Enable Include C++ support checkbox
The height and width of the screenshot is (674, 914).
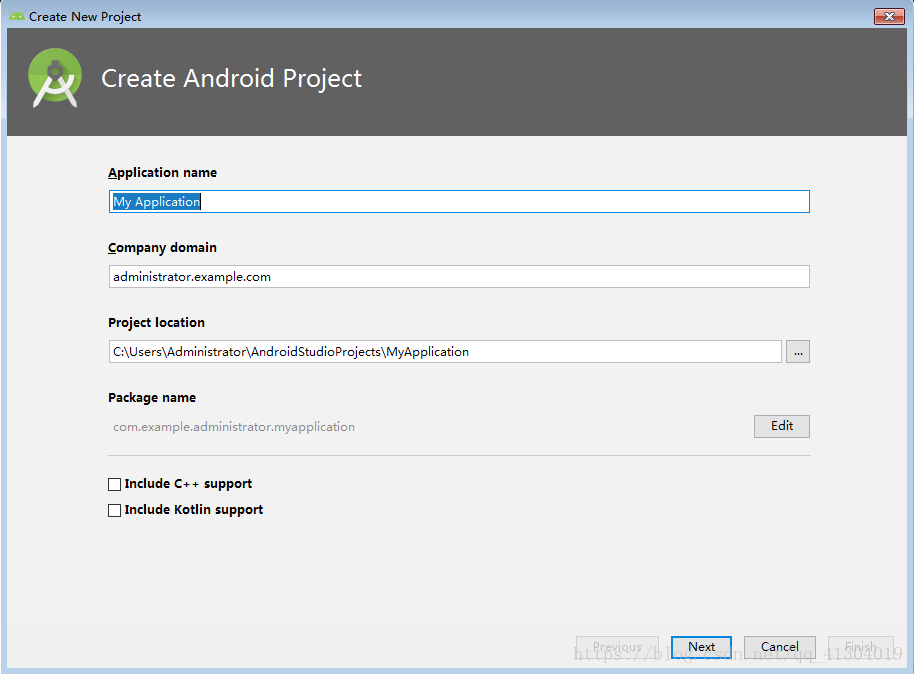pyautogui.click(x=114, y=484)
